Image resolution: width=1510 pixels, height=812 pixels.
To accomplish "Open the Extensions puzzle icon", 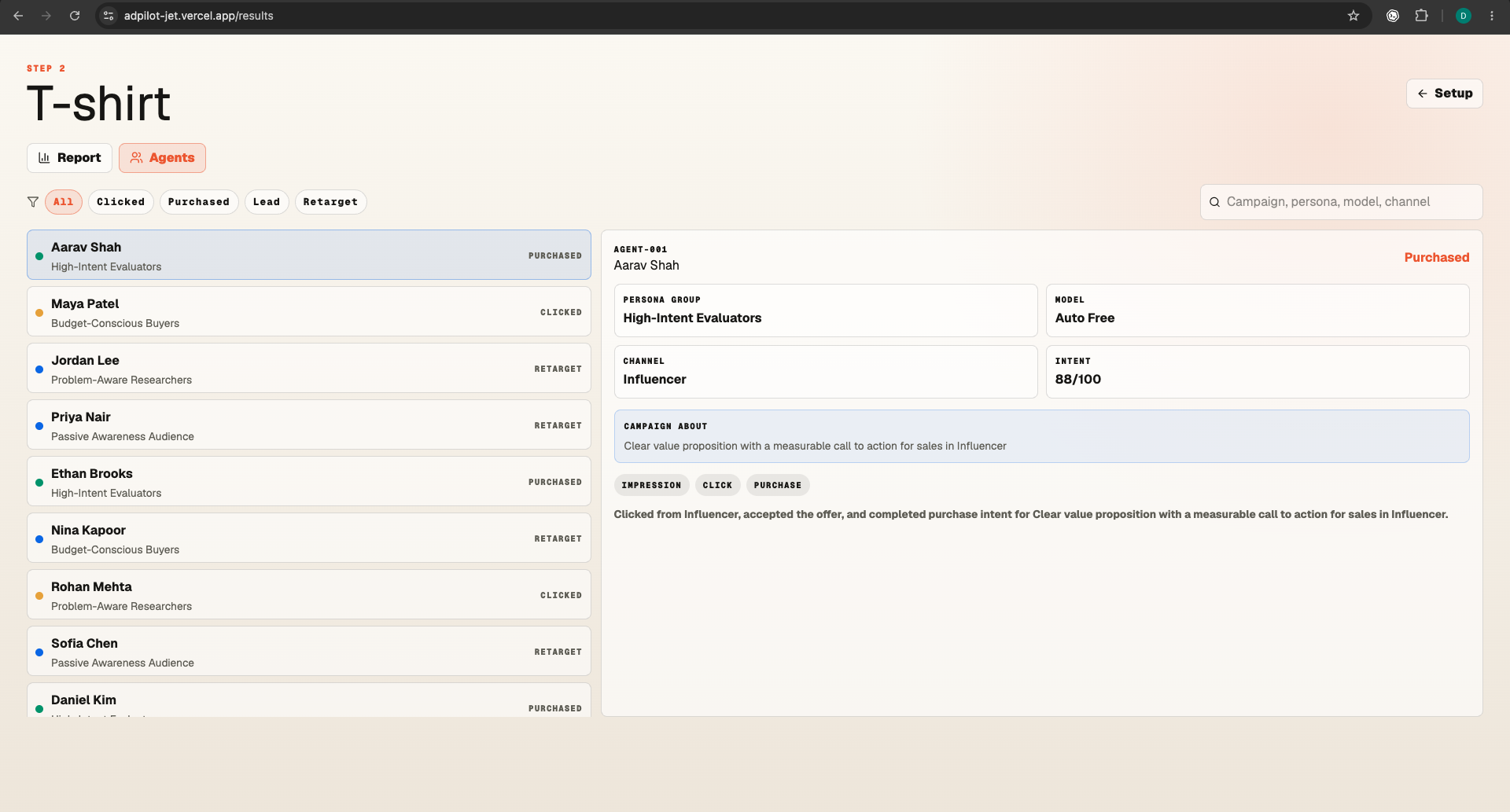I will point(1421,16).
